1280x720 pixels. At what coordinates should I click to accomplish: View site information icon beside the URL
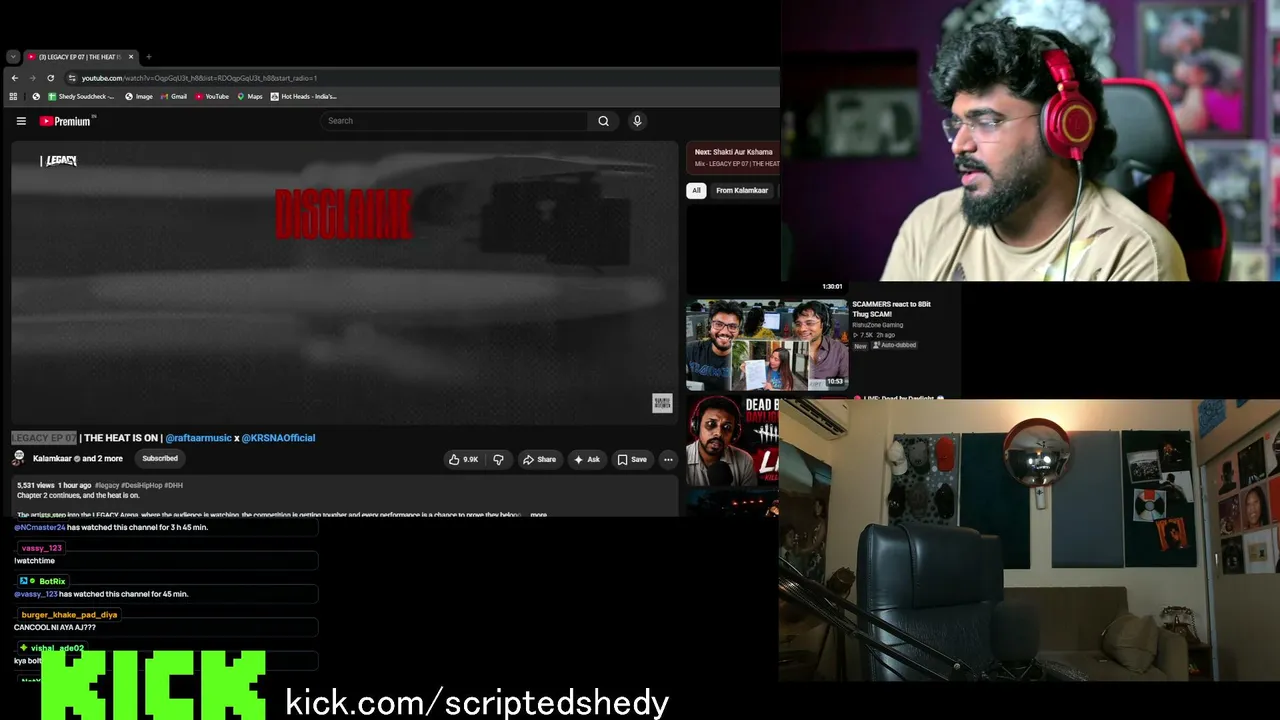click(72, 78)
